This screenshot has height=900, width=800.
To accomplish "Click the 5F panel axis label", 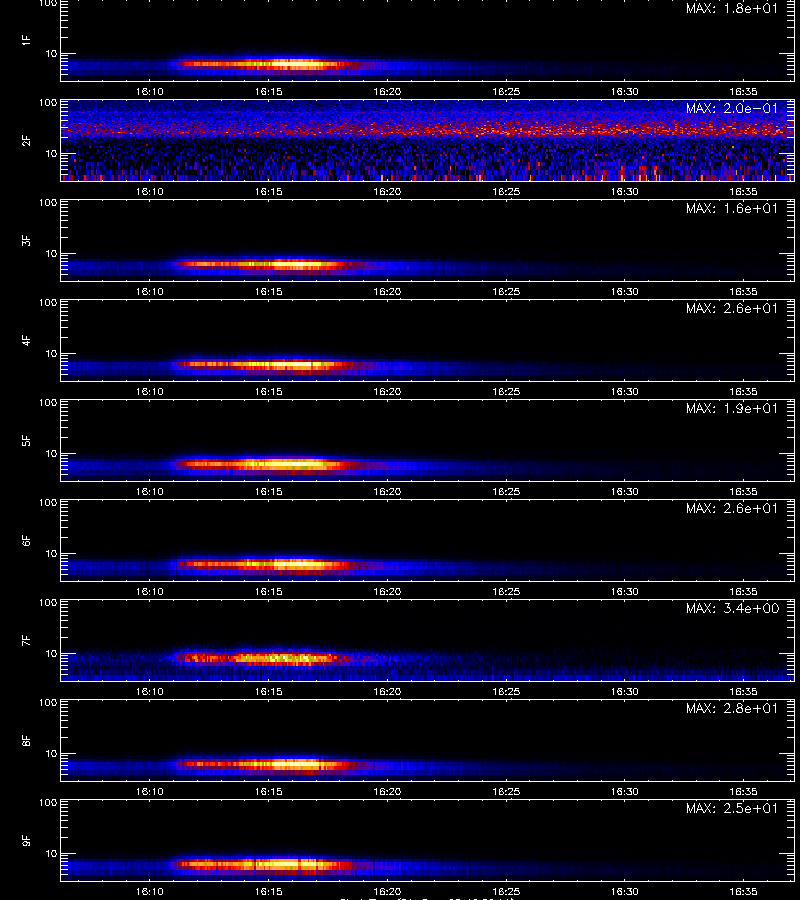I will [26, 440].
